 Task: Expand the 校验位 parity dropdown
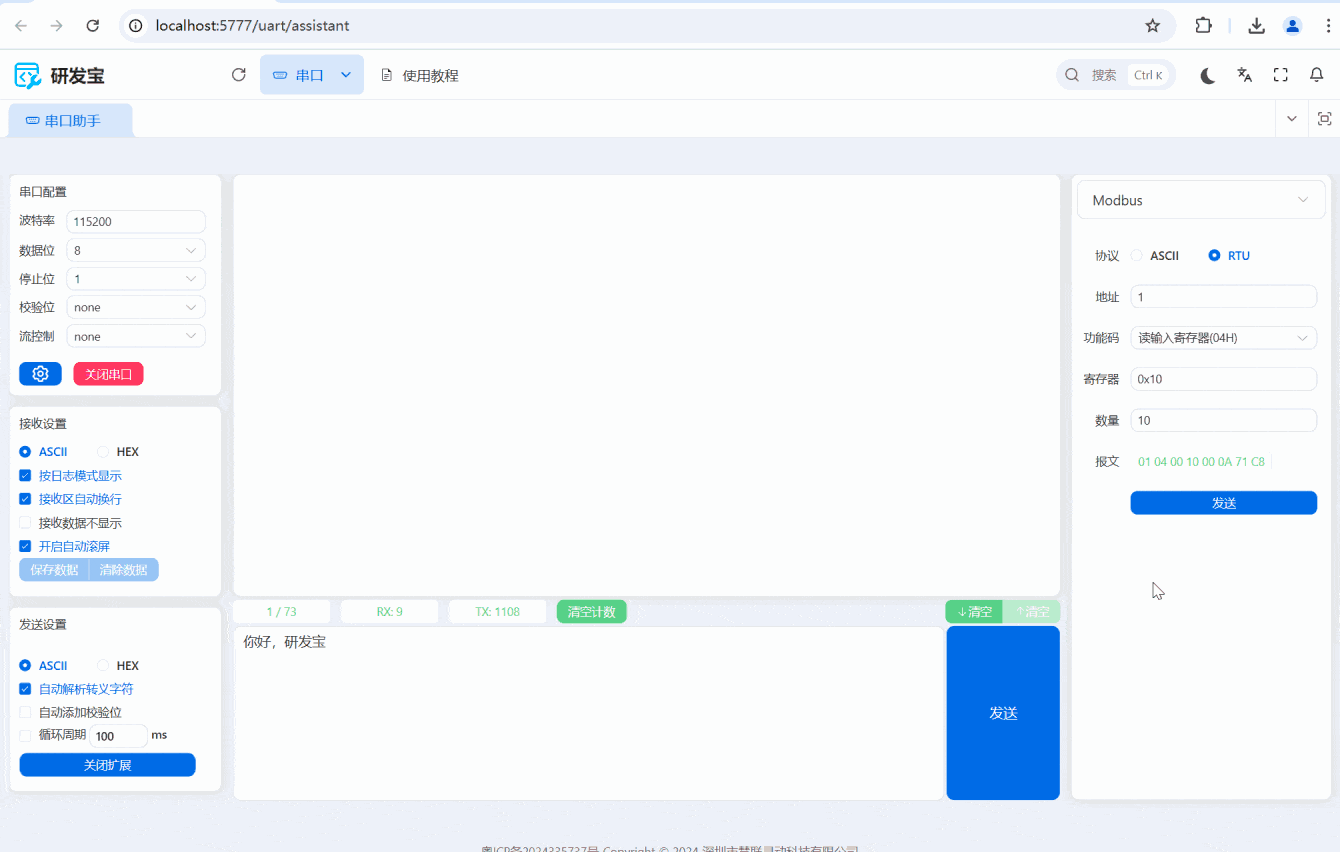(x=136, y=308)
